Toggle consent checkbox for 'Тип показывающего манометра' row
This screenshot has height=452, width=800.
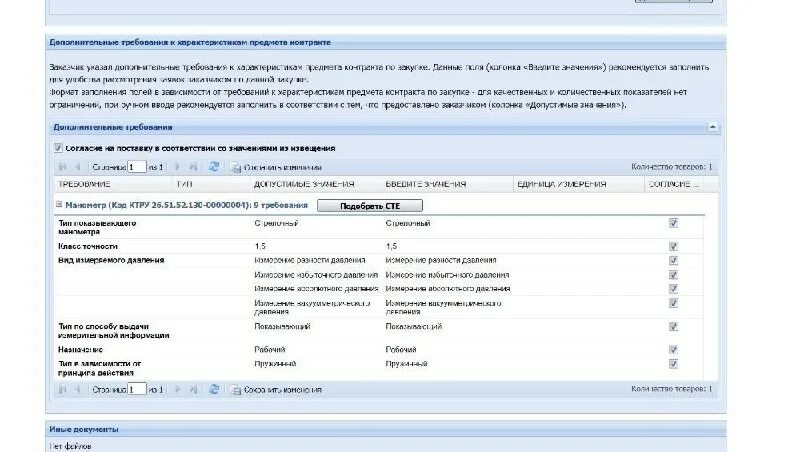673,223
